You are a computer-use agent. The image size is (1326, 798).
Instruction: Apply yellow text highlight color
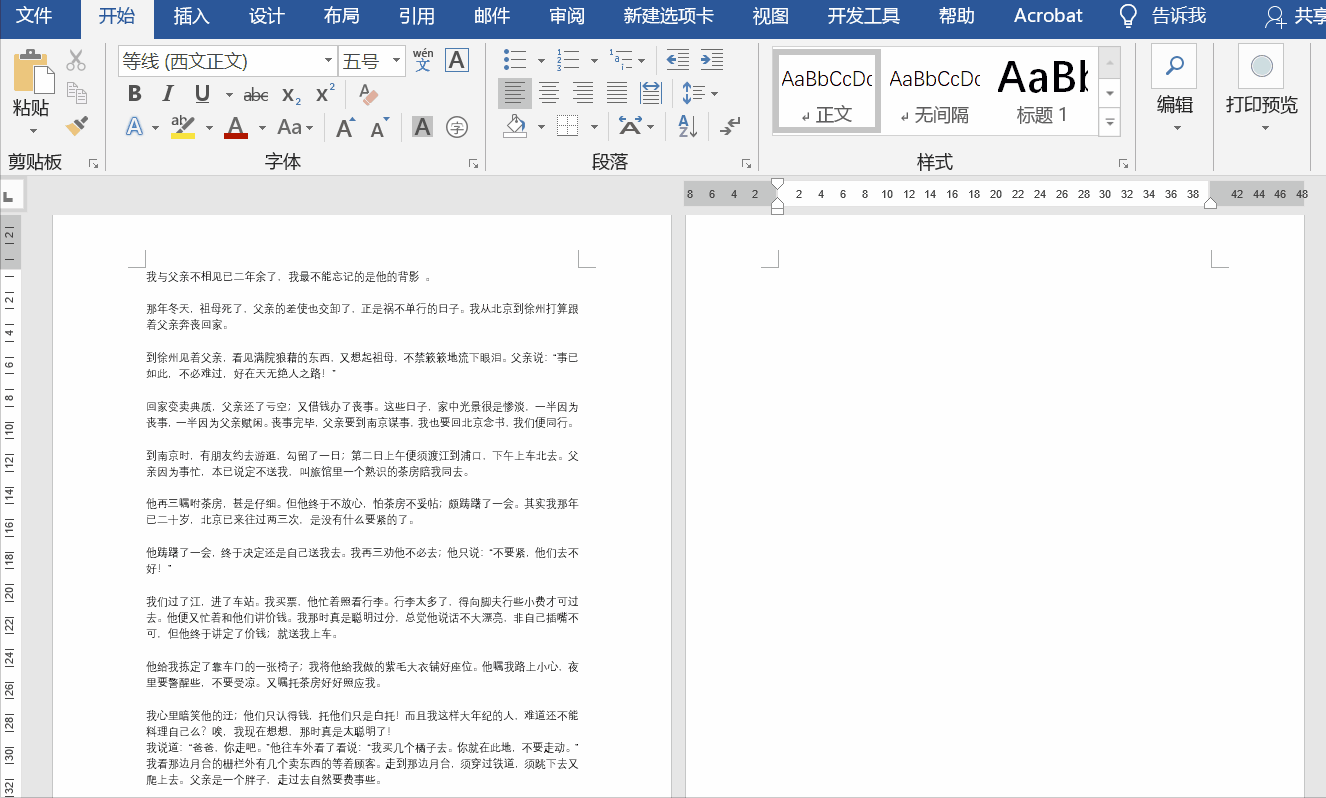pos(182,127)
